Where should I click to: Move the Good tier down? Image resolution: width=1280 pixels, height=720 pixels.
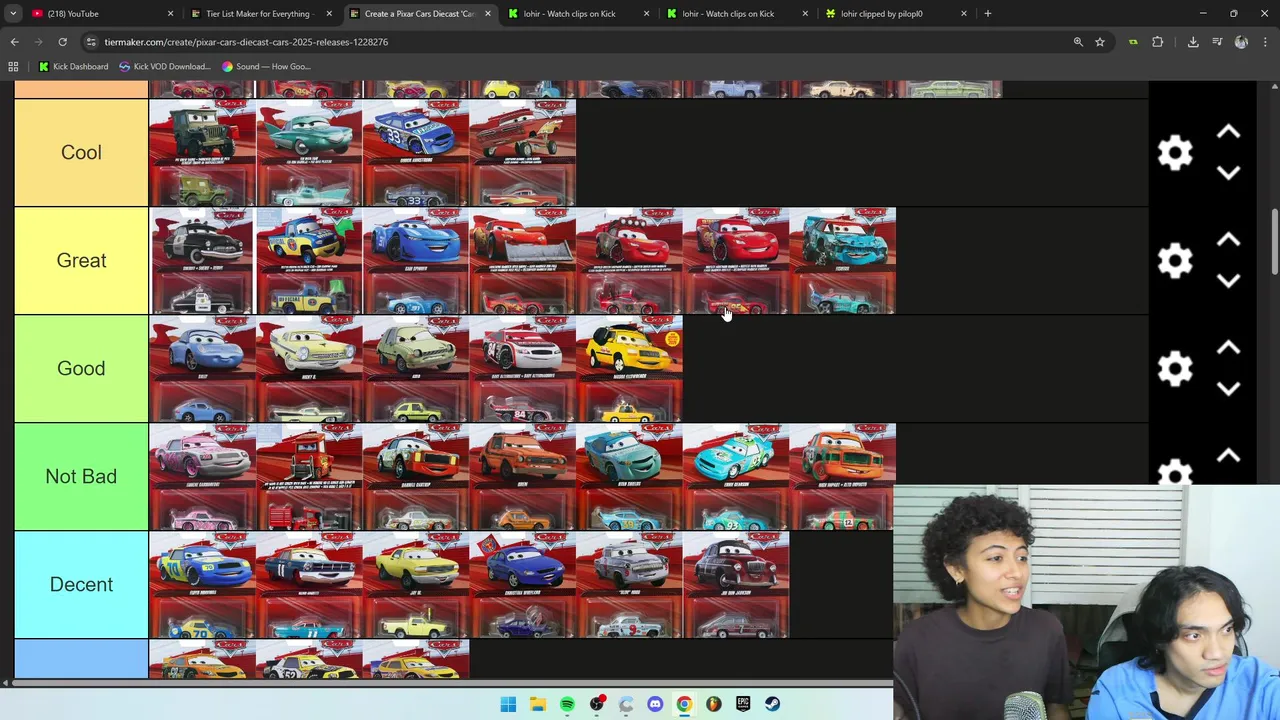(1228, 389)
